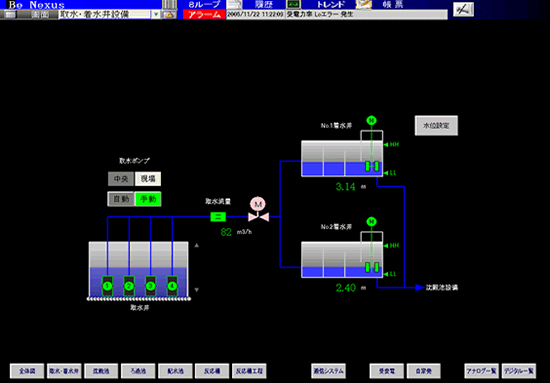This screenshot has height=383, width=550.
Task: Set intake pump to 自動 mode
Action: [121, 199]
